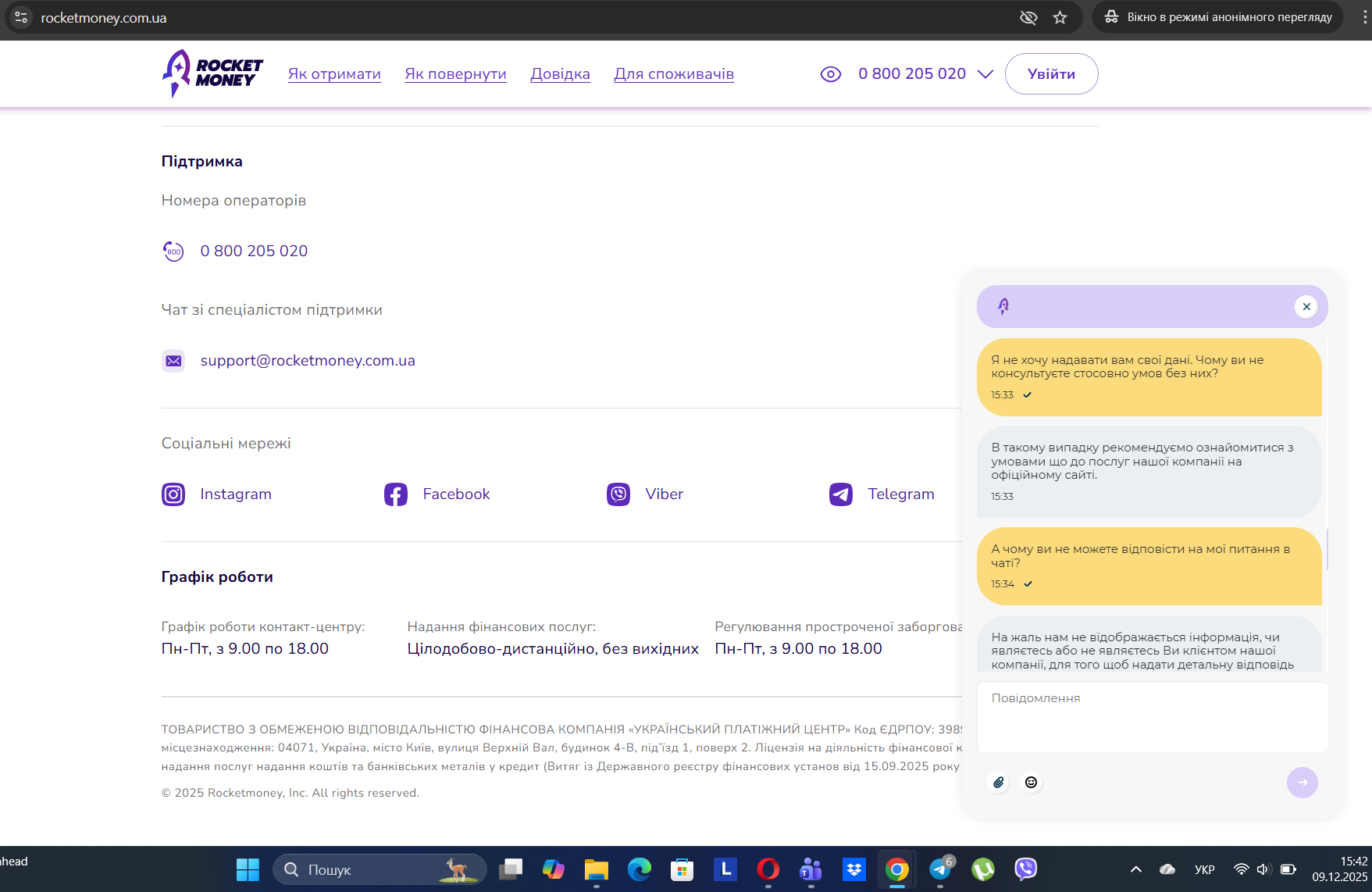Focus the 'Повідомлення' chat input field

coord(1153,717)
